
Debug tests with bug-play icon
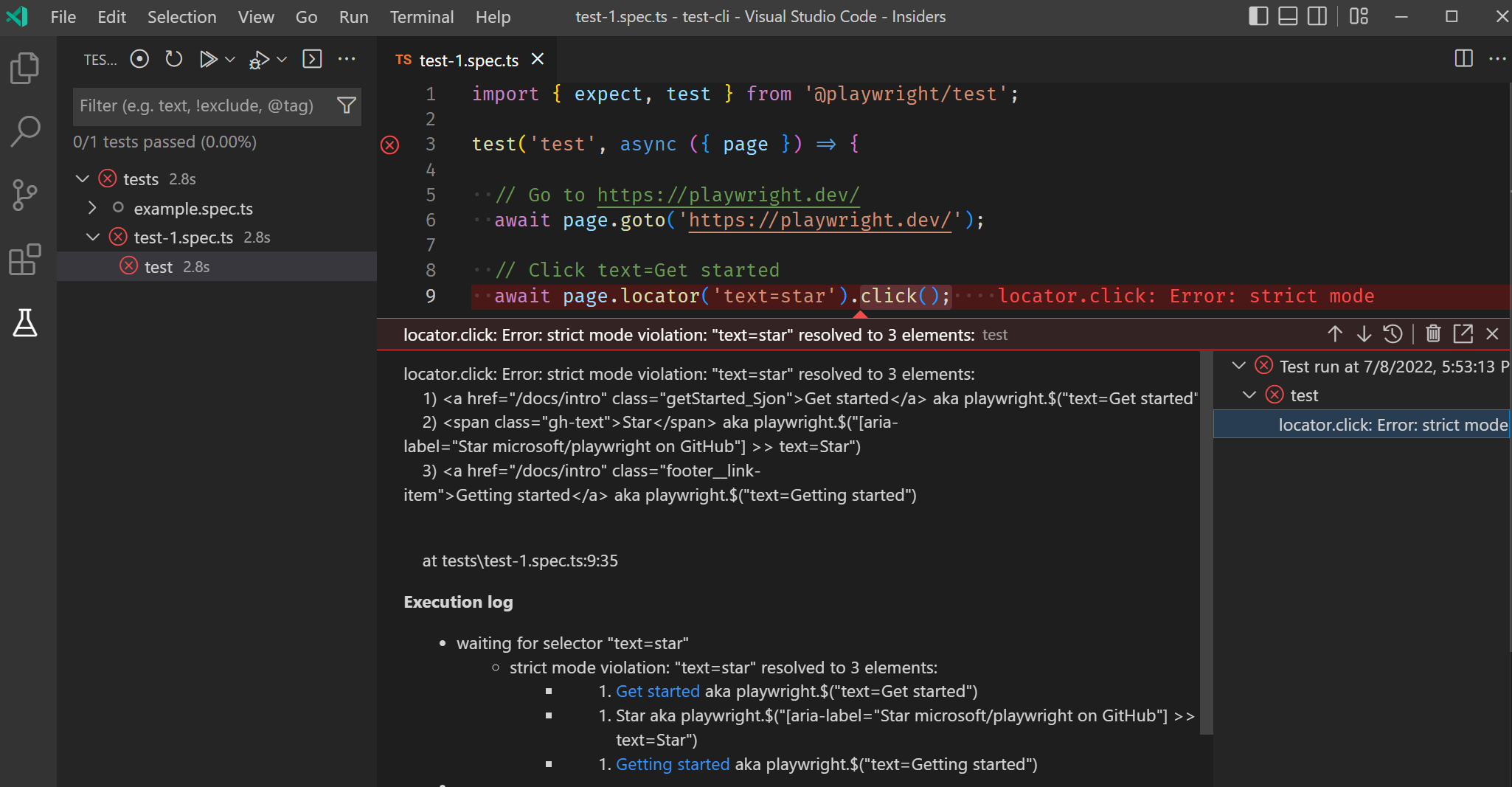tap(259, 60)
